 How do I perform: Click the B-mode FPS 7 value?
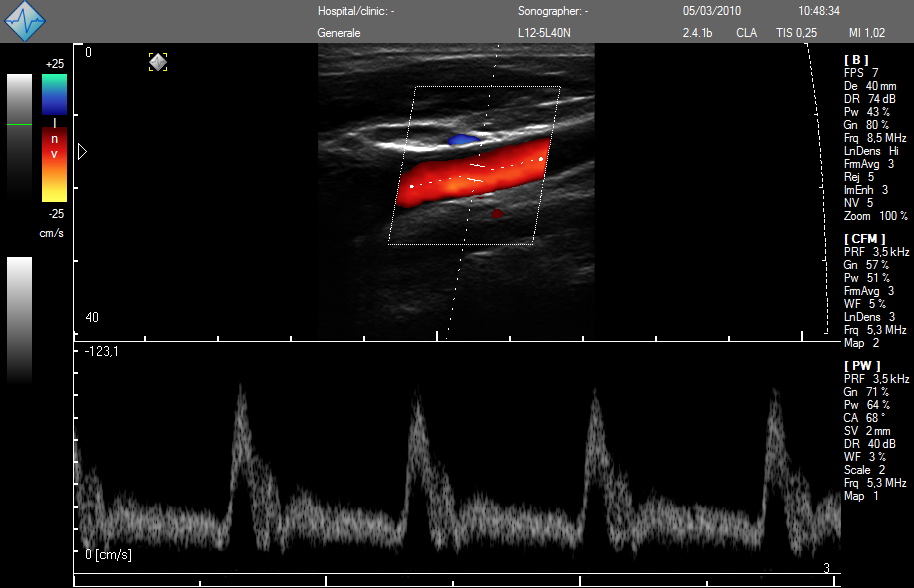[861, 73]
